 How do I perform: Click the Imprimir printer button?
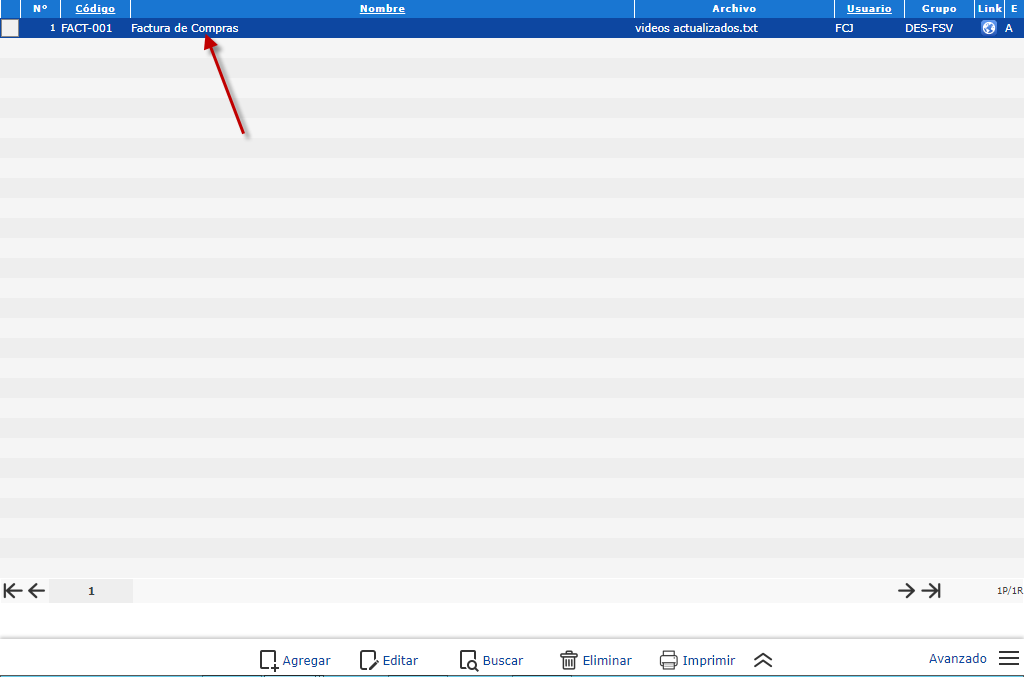click(x=697, y=660)
